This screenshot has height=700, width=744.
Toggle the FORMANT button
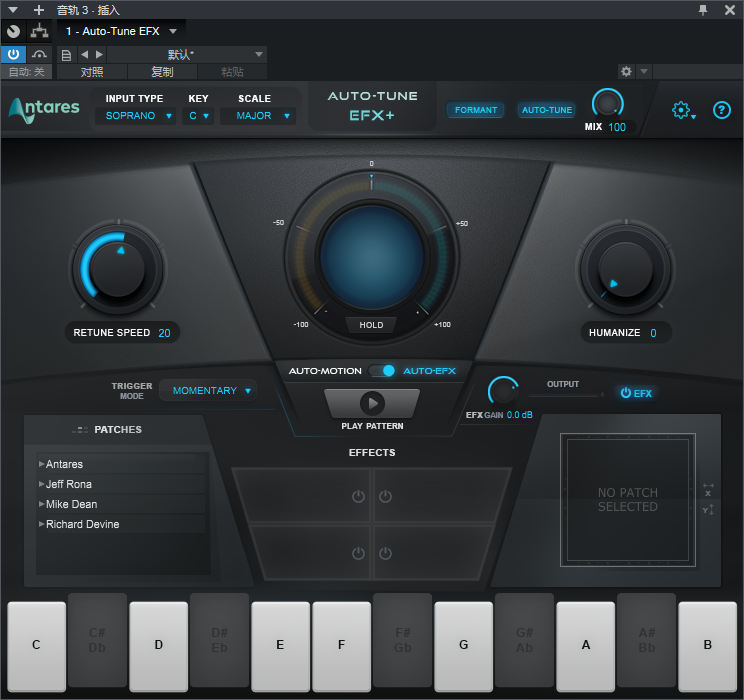point(475,110)
